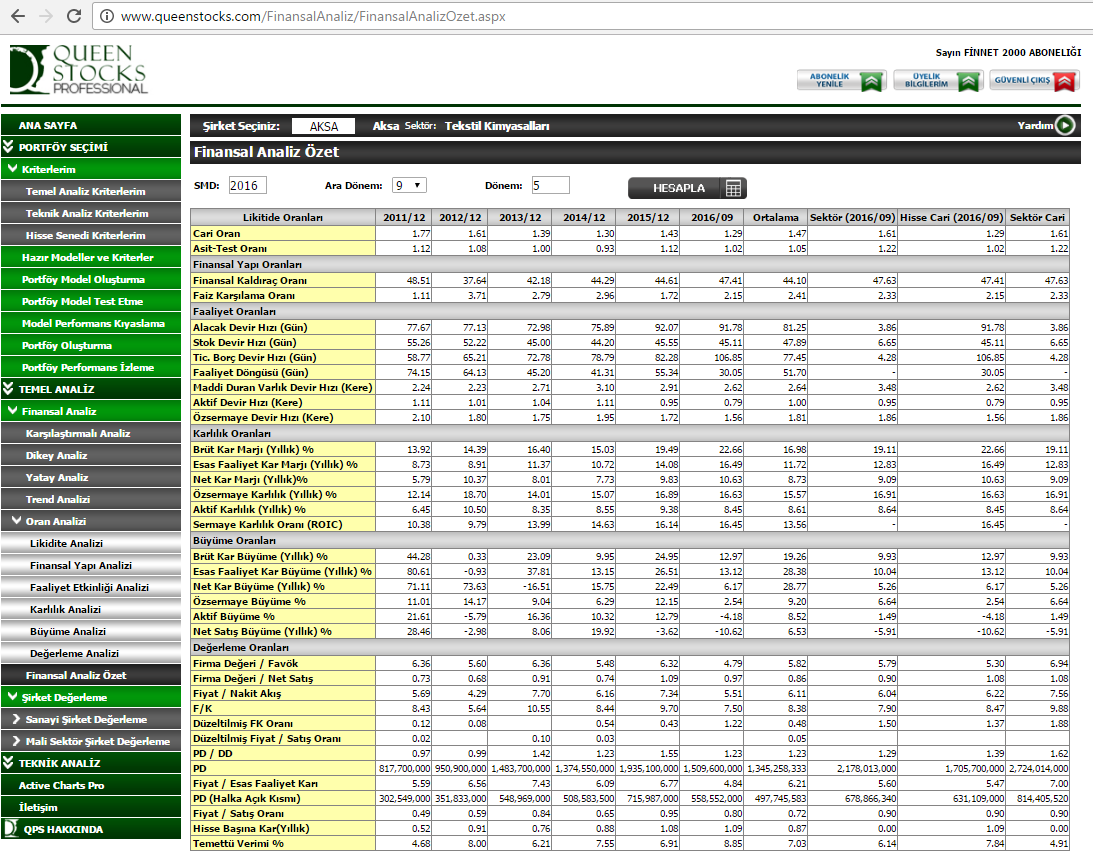This screenshot has width=1093, height=862.
Task: Click the HESAPLA button
Action: point(687,188)
